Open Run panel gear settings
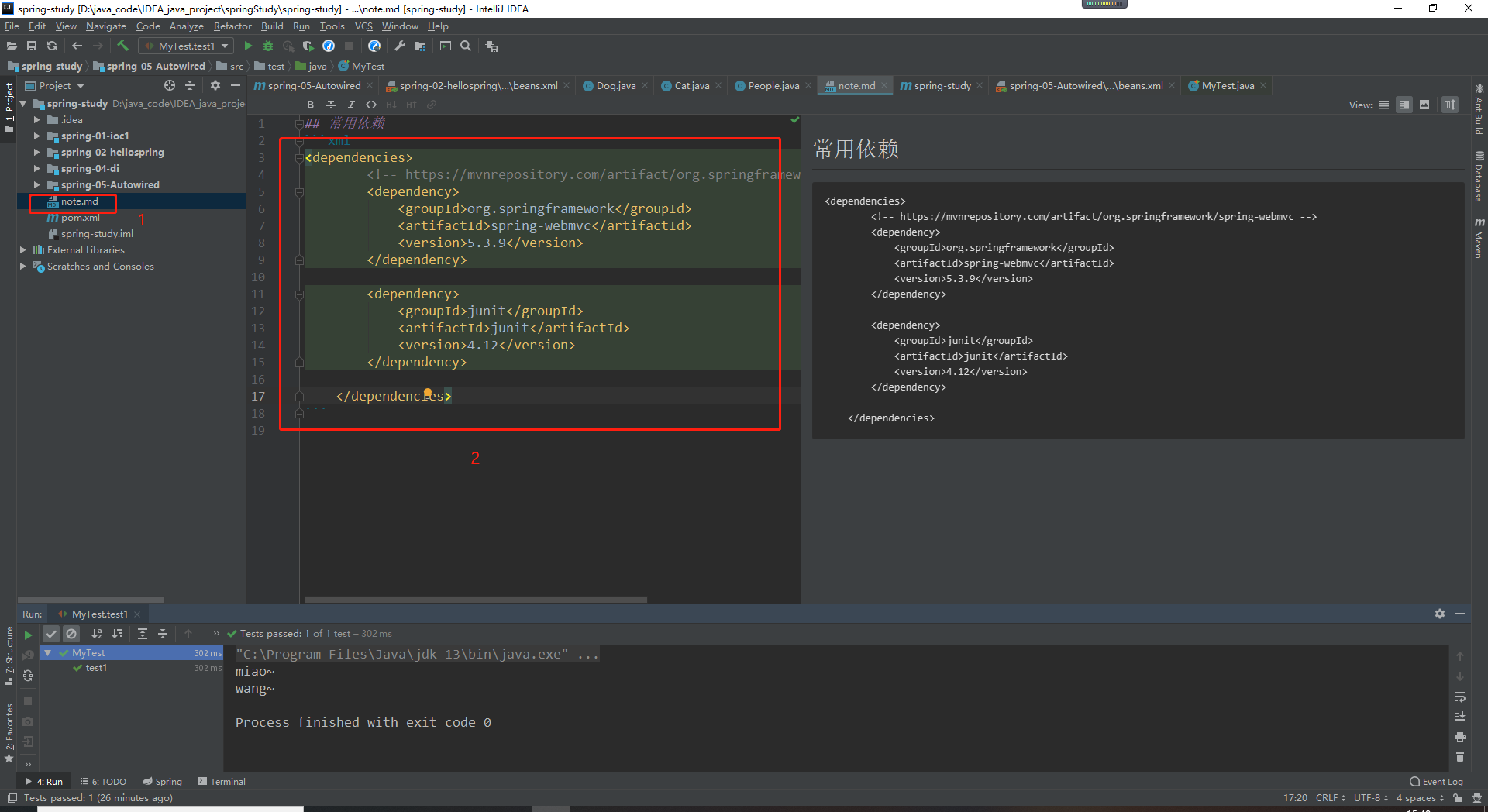1488x812 pixels. click(x=1440, y=614)
